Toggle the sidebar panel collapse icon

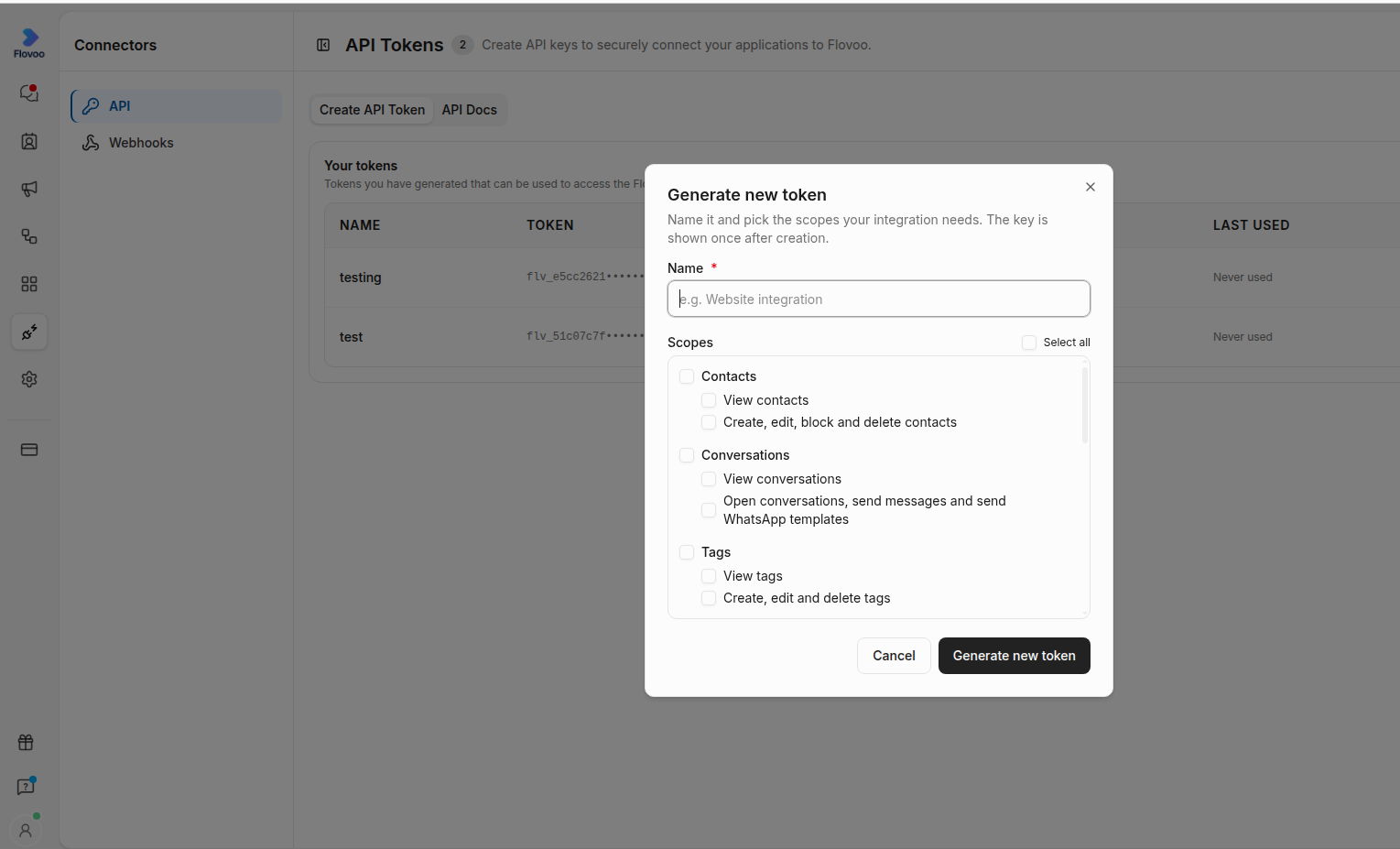pos(323,45)
